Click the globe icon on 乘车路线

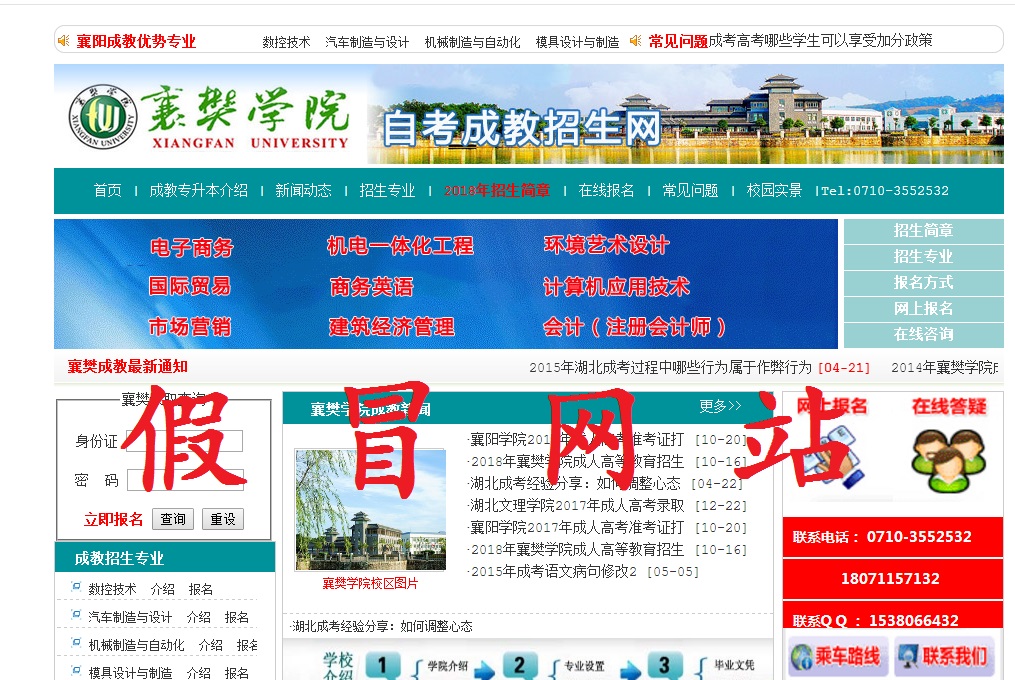pyautogui.click(x=801, y=656)
